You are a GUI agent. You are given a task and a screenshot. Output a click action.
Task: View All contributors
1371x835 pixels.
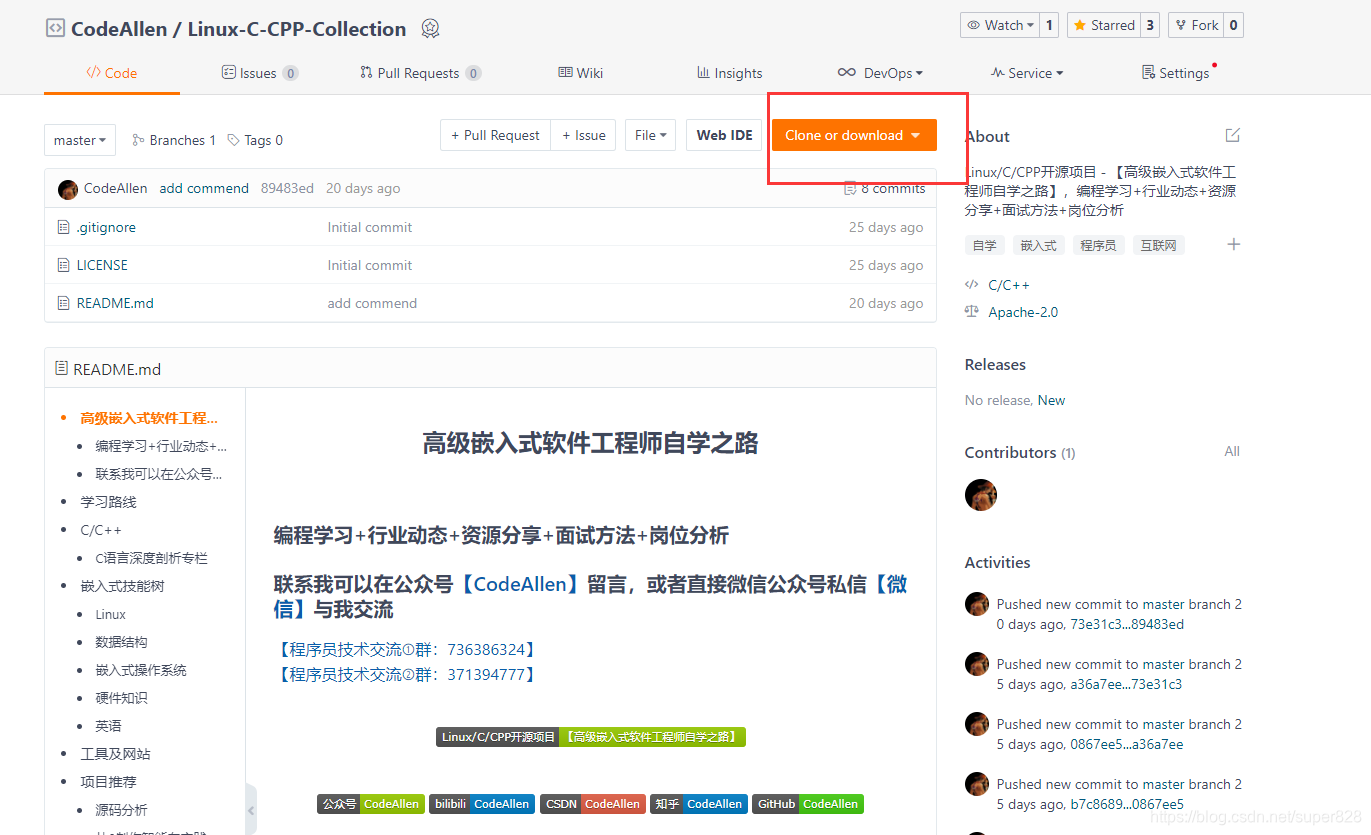point(1232,451)
